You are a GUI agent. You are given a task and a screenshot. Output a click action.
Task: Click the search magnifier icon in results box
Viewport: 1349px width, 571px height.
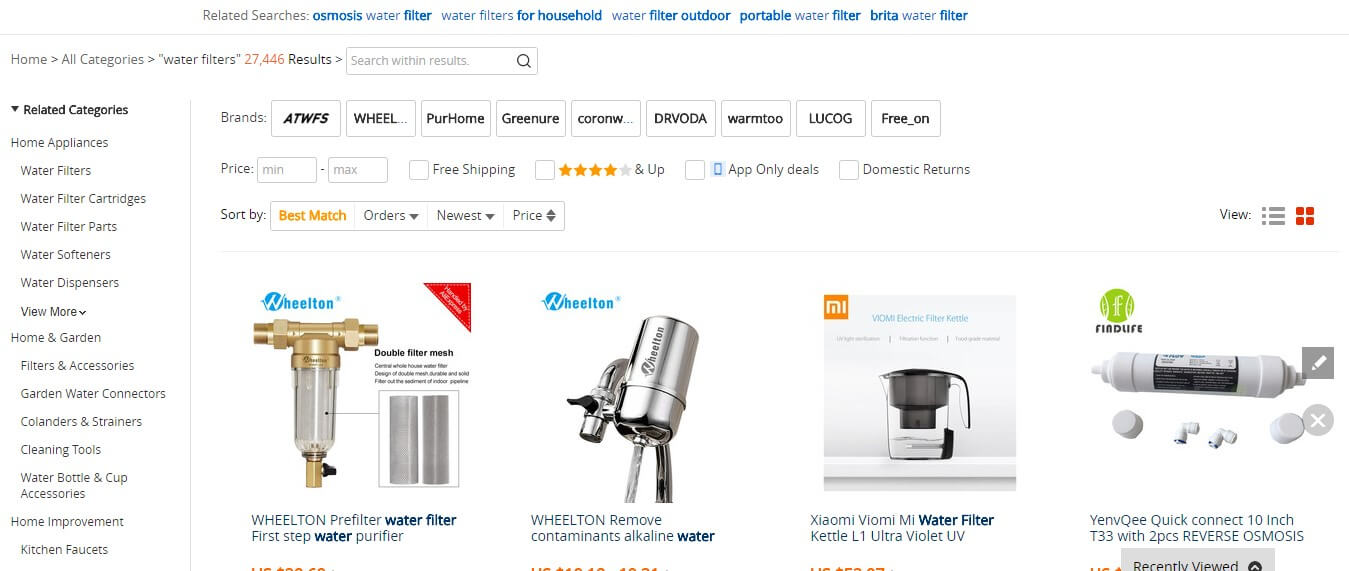[x=523, y=61]
